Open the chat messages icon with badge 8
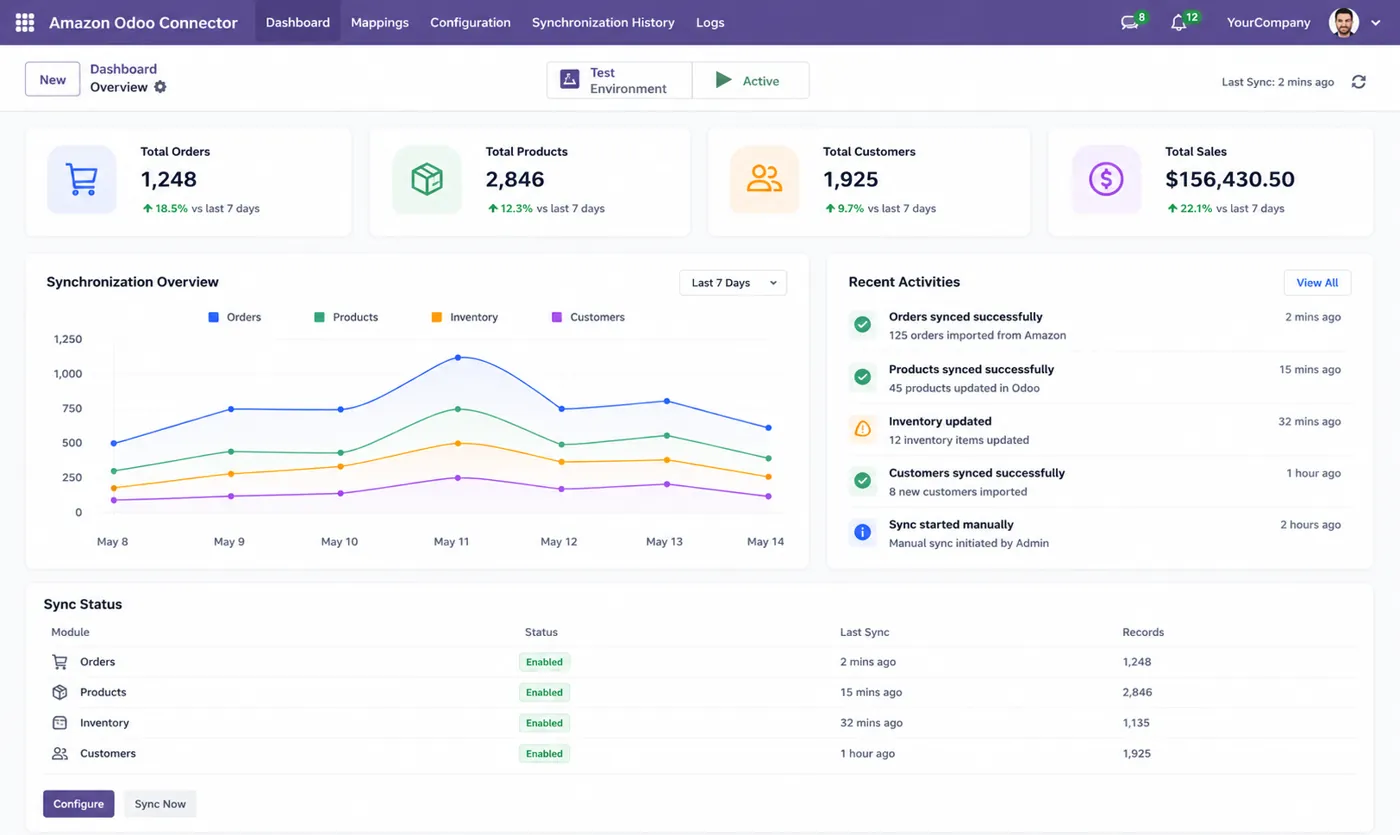This screenshot has height=835, width=1400. [x=1130, y=23]
